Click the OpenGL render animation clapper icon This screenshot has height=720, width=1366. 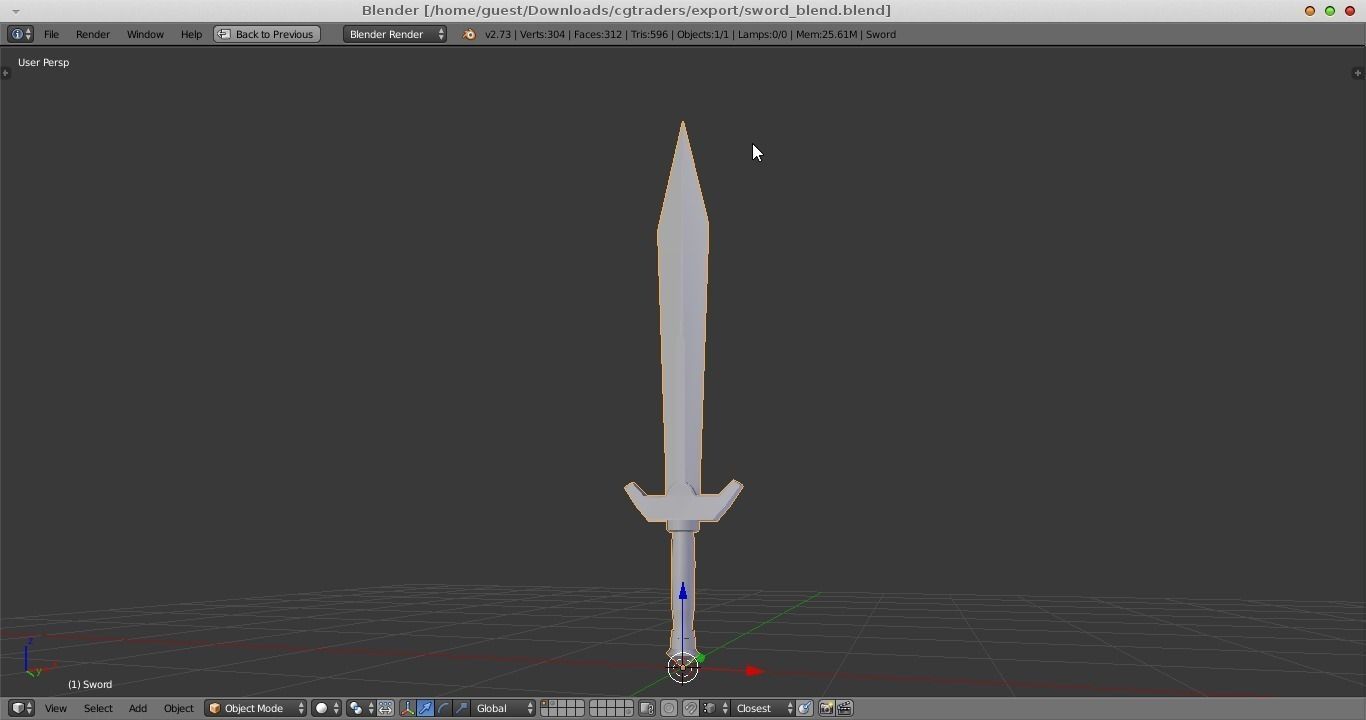844,708
